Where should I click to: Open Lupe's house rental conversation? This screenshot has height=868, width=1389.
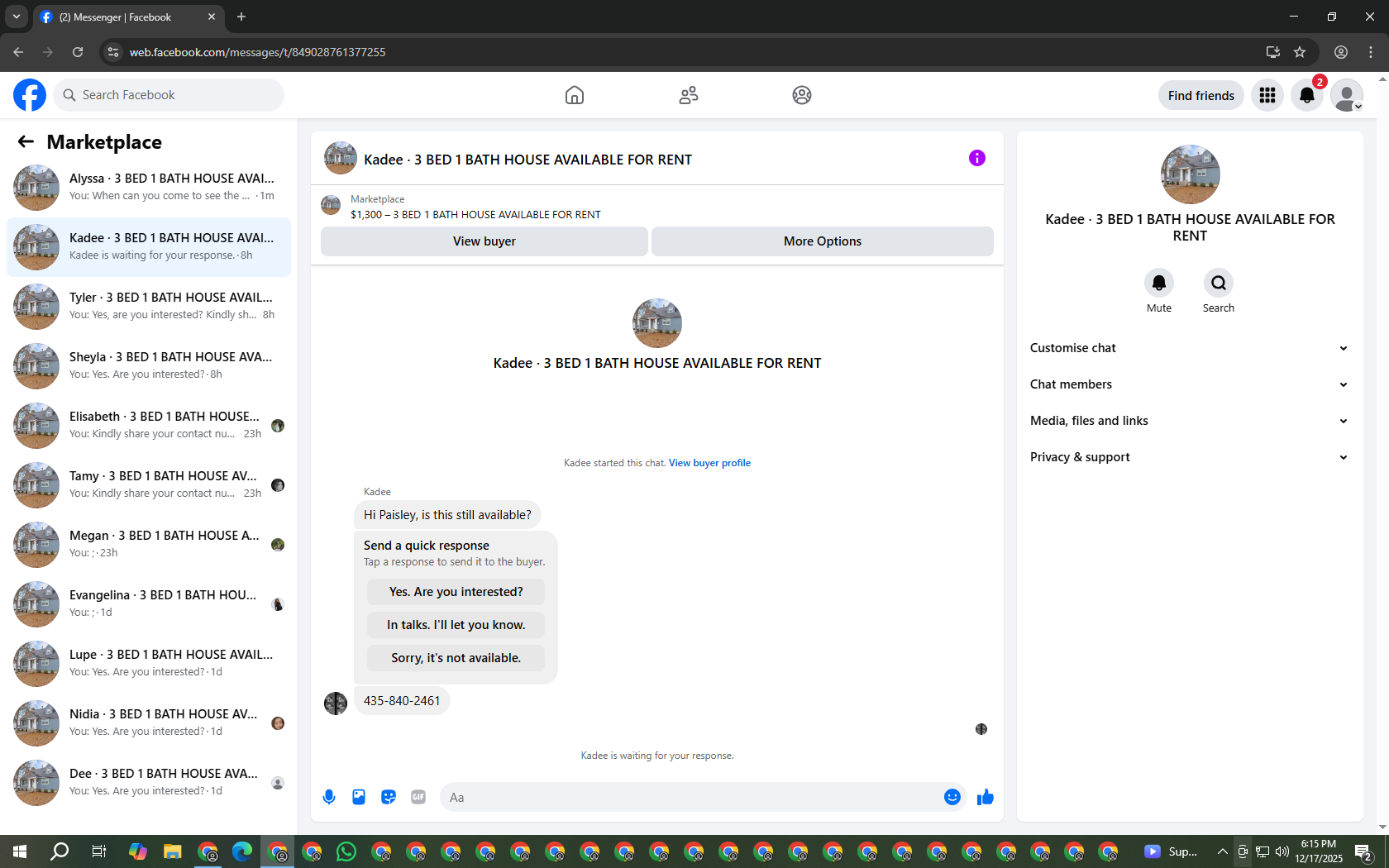pos(149,664)
